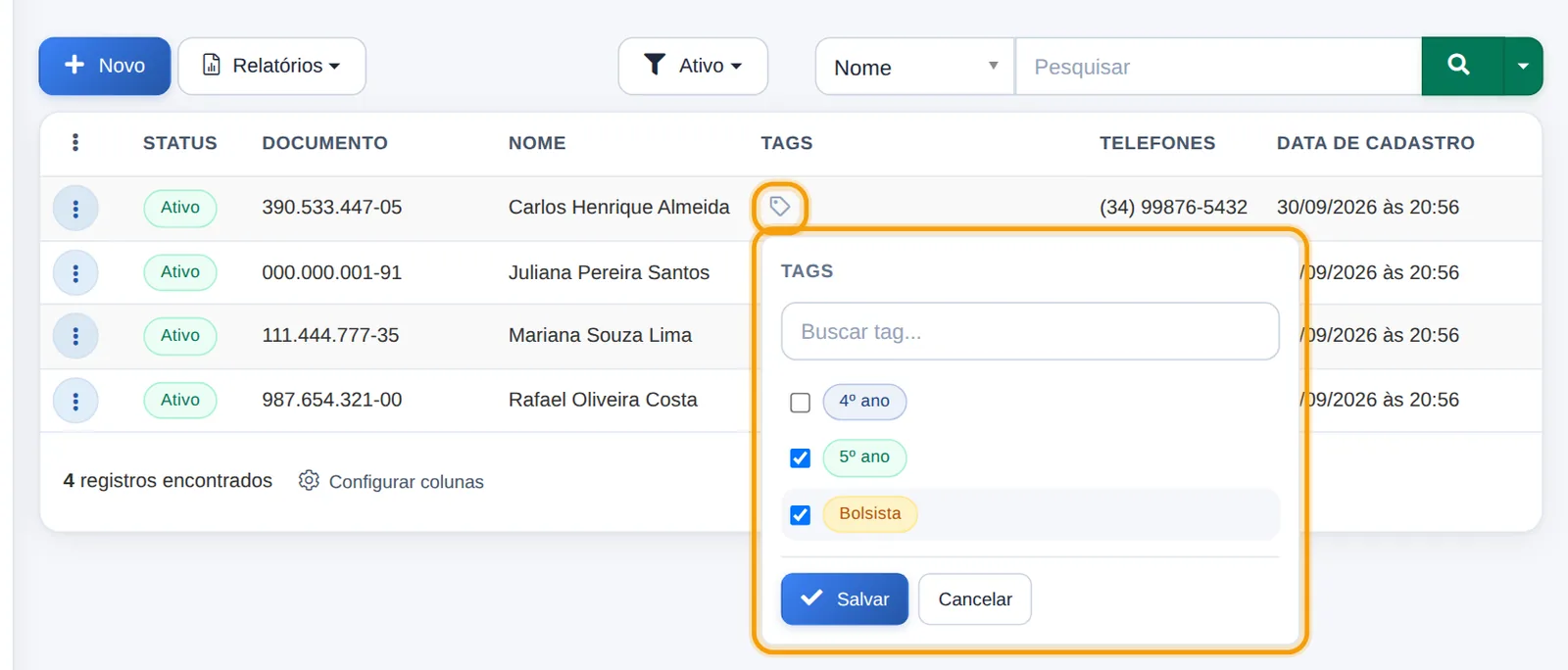This screenshot has height=670, width=1568.
Task: Expand the search options arrow beside magnifier
Action: click(1523, 66)
